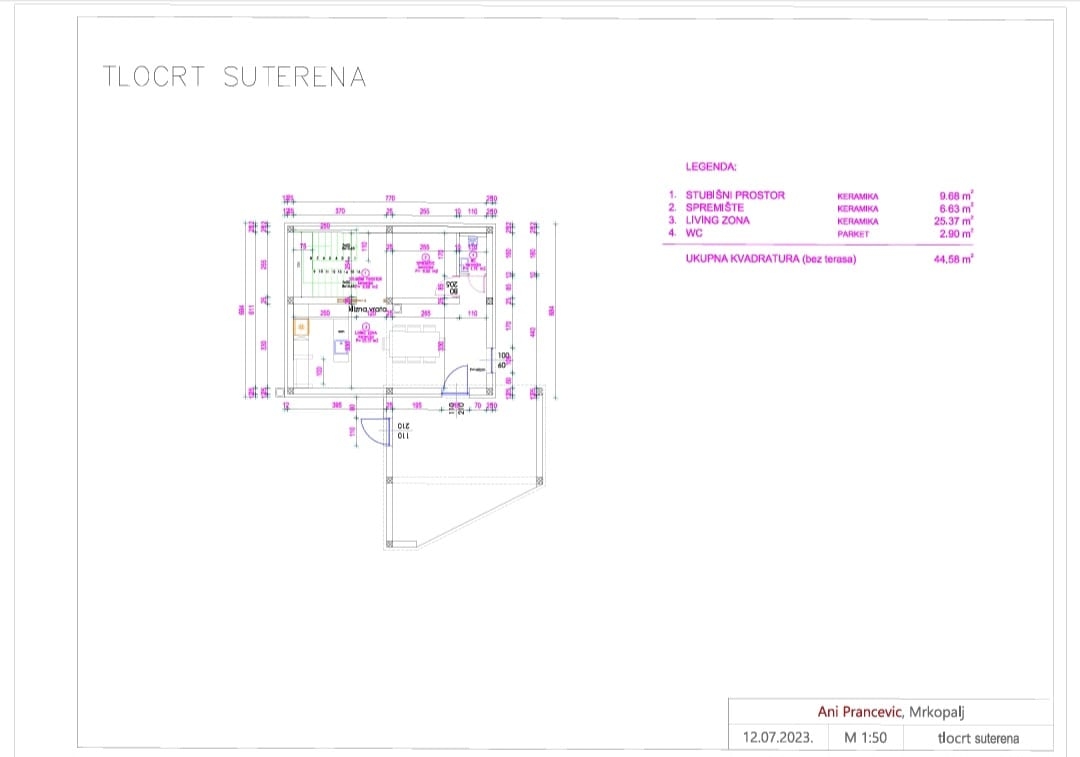The height and width of the screenshot is (757, 1080).
Task: Click the 'M 1:50' scale cell
Action: click(x=863, y=738)
